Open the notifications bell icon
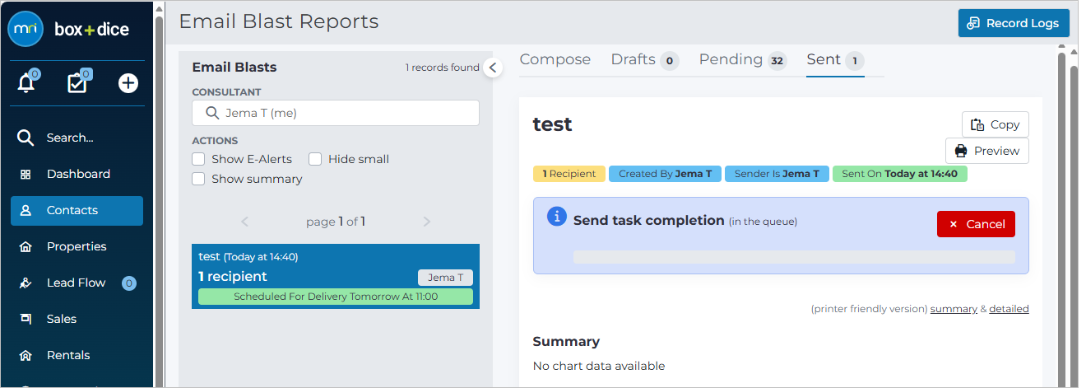The image size is (1080, 388). pos(26,83)
